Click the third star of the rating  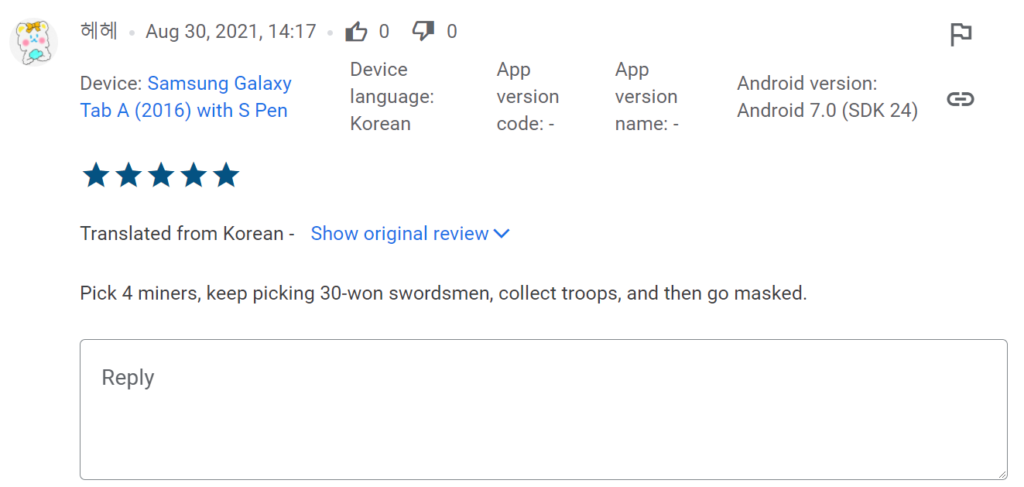pyautogui.click(x=161, y=176)
